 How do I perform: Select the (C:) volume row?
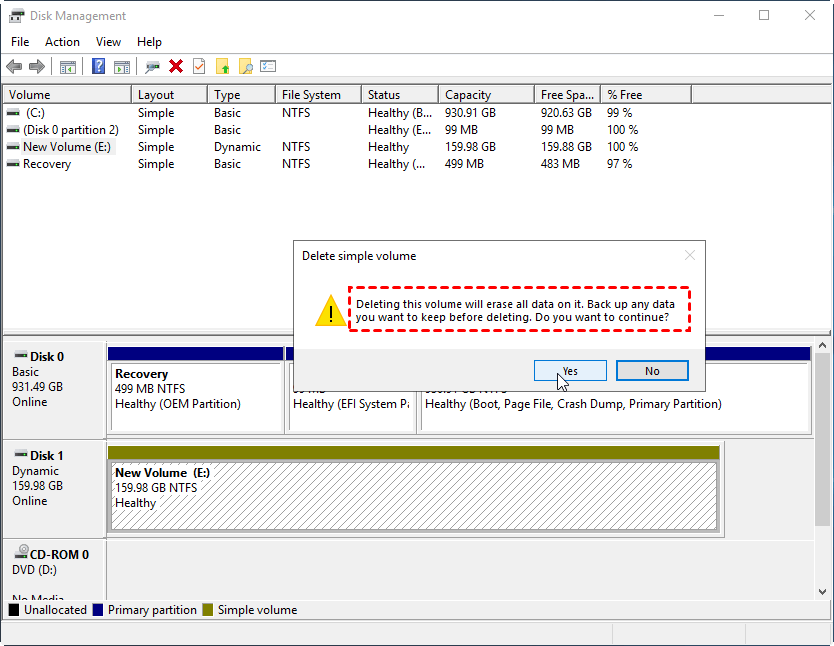click(348, 113)
